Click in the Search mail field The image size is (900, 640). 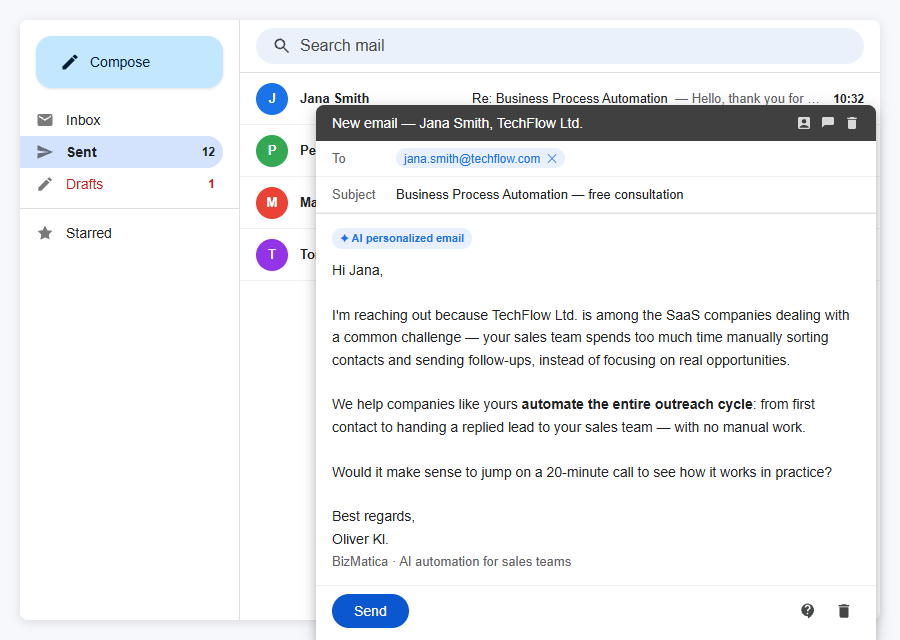click(560, 46)
